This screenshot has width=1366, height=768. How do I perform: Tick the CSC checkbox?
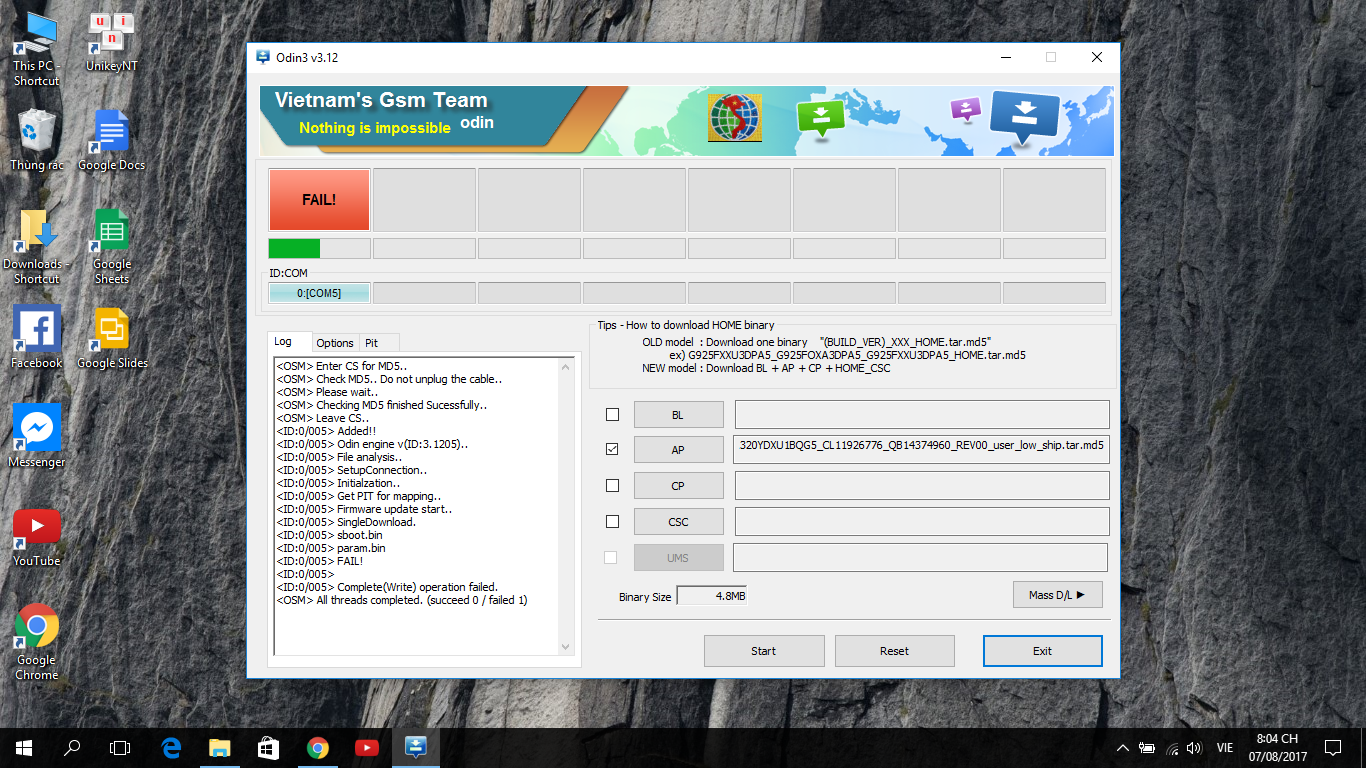pyautogui.click(x=612, y=521)
